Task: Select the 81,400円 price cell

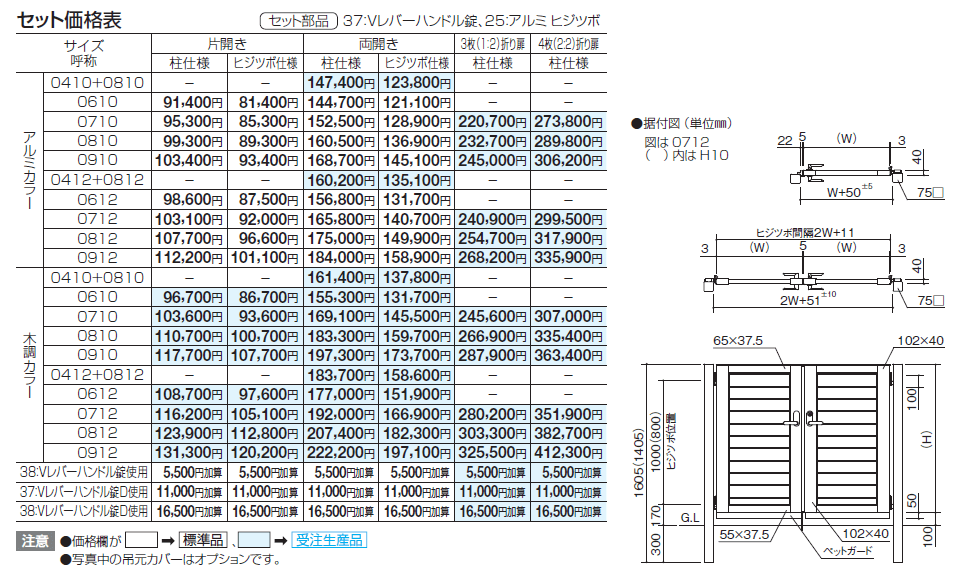Action: tap(265, 102)
